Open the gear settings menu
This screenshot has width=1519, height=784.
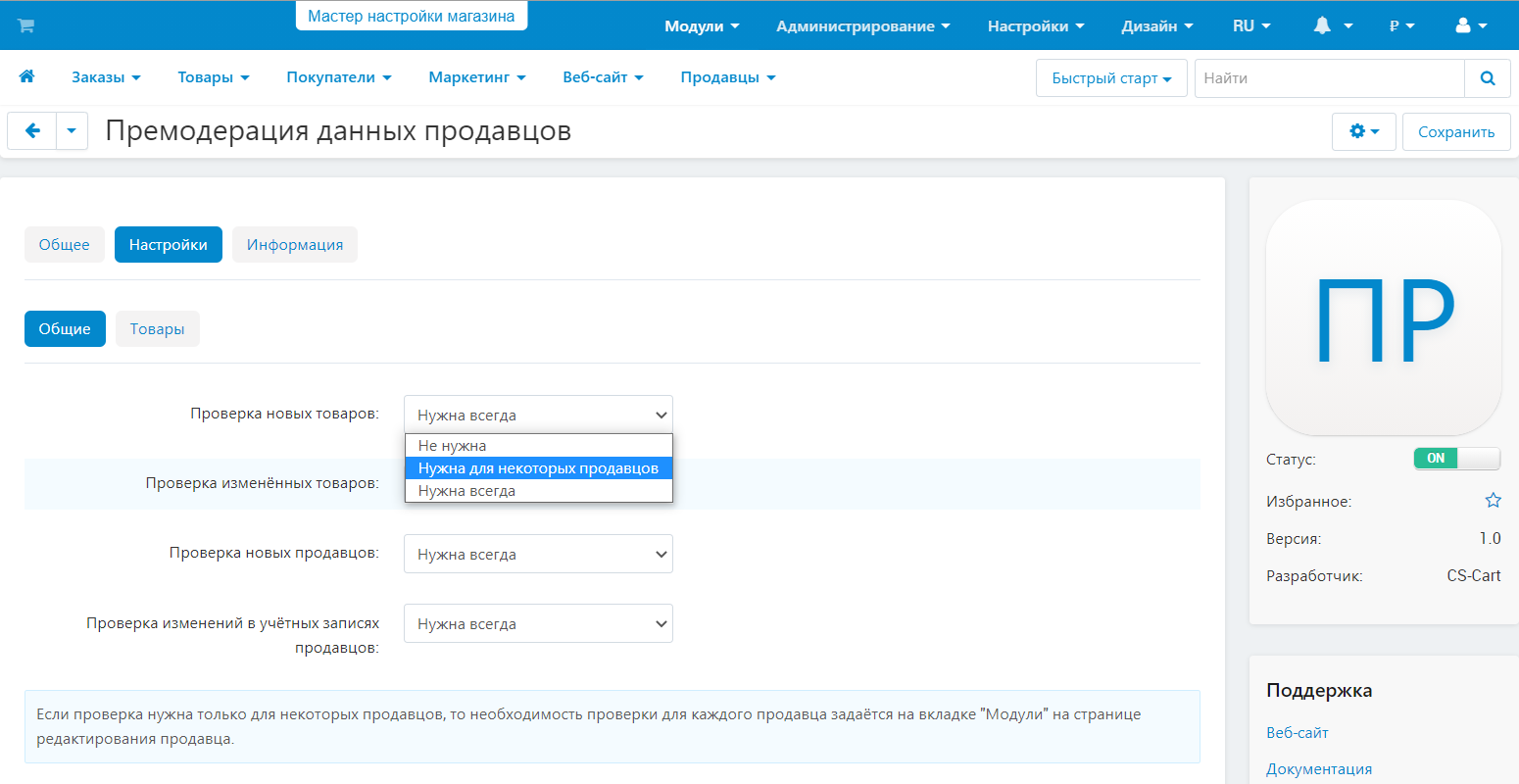(1364, 131)
